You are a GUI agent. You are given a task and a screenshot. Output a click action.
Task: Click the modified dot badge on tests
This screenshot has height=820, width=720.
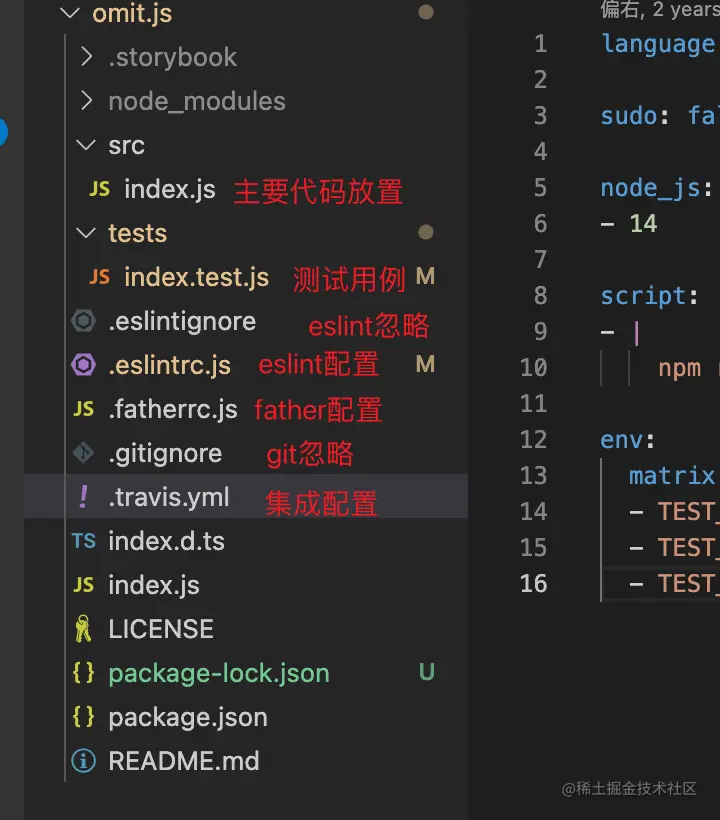[426, 232]
